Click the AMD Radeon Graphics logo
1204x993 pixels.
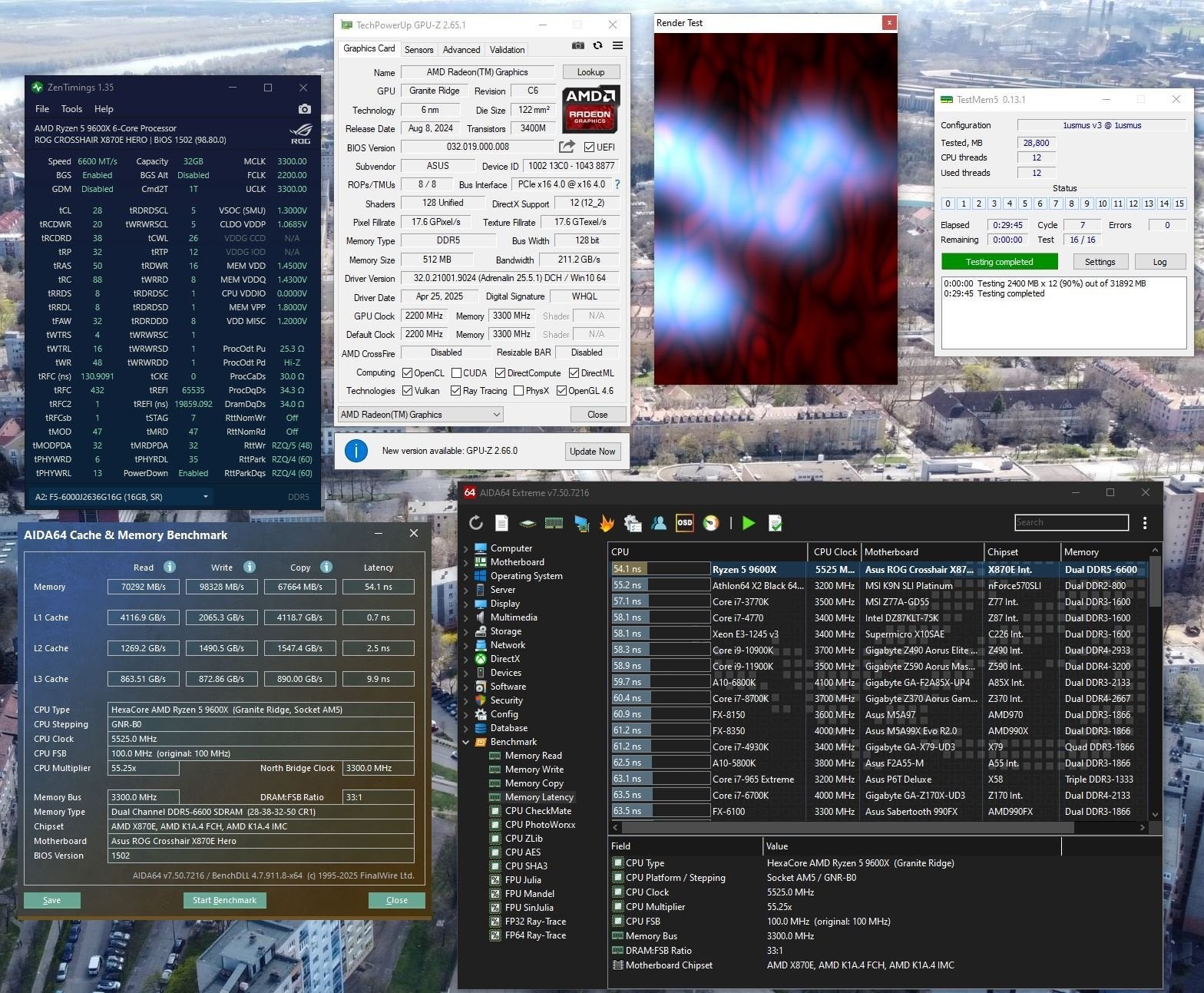pos(590,109)
